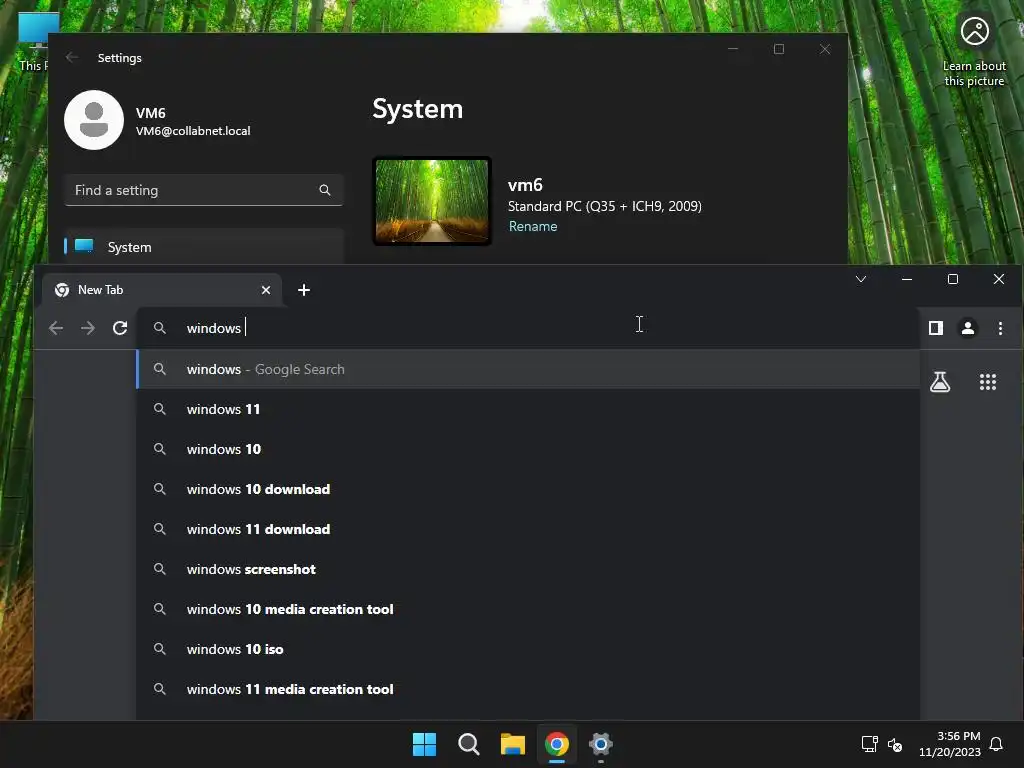Choose 'windows 10' suggestion
1024x768 pixels.
(x=528, y=449)
